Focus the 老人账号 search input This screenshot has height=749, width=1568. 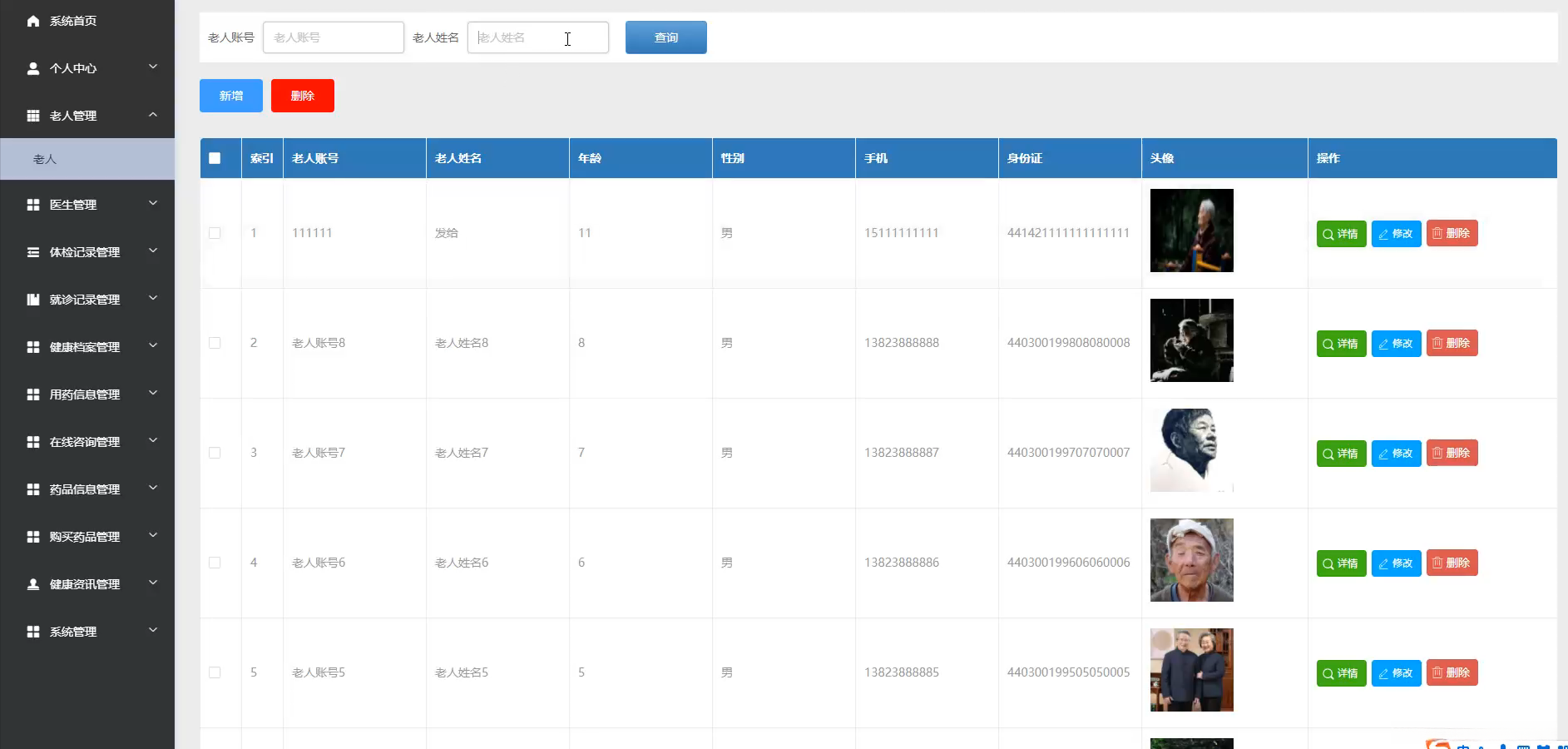click(334, 37)
